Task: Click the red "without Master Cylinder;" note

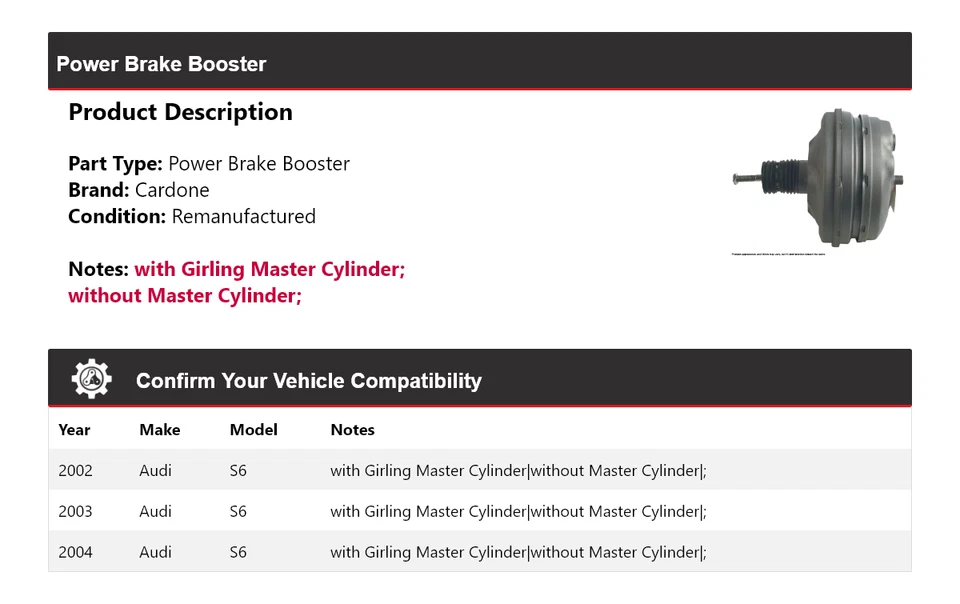Action: coord(185,295)
